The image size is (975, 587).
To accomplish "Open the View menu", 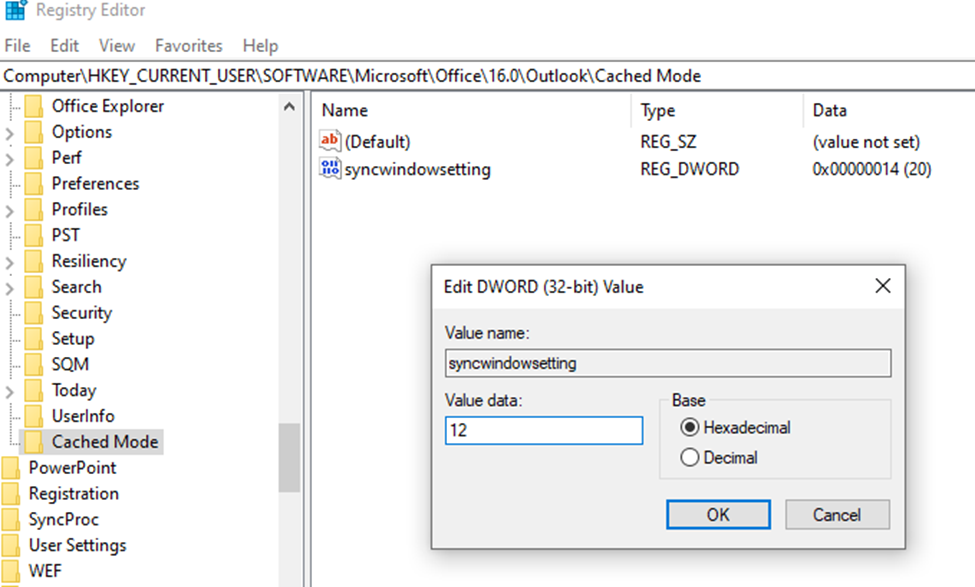I will click(x=117, y=46).
